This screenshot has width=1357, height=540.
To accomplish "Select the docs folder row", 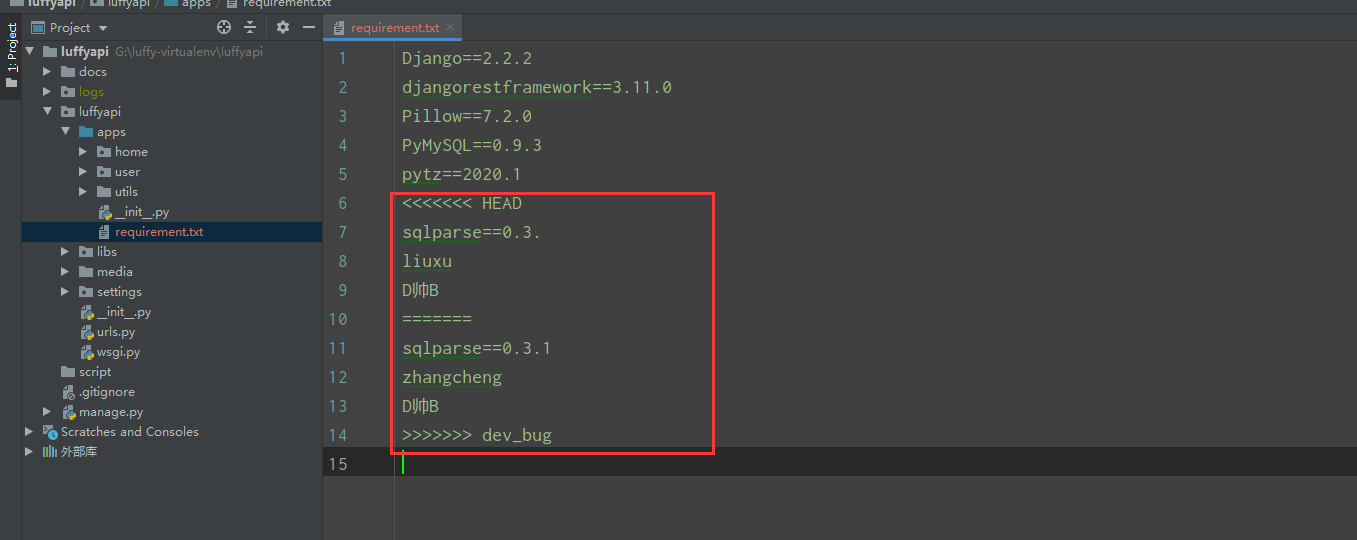I will 172,72.
